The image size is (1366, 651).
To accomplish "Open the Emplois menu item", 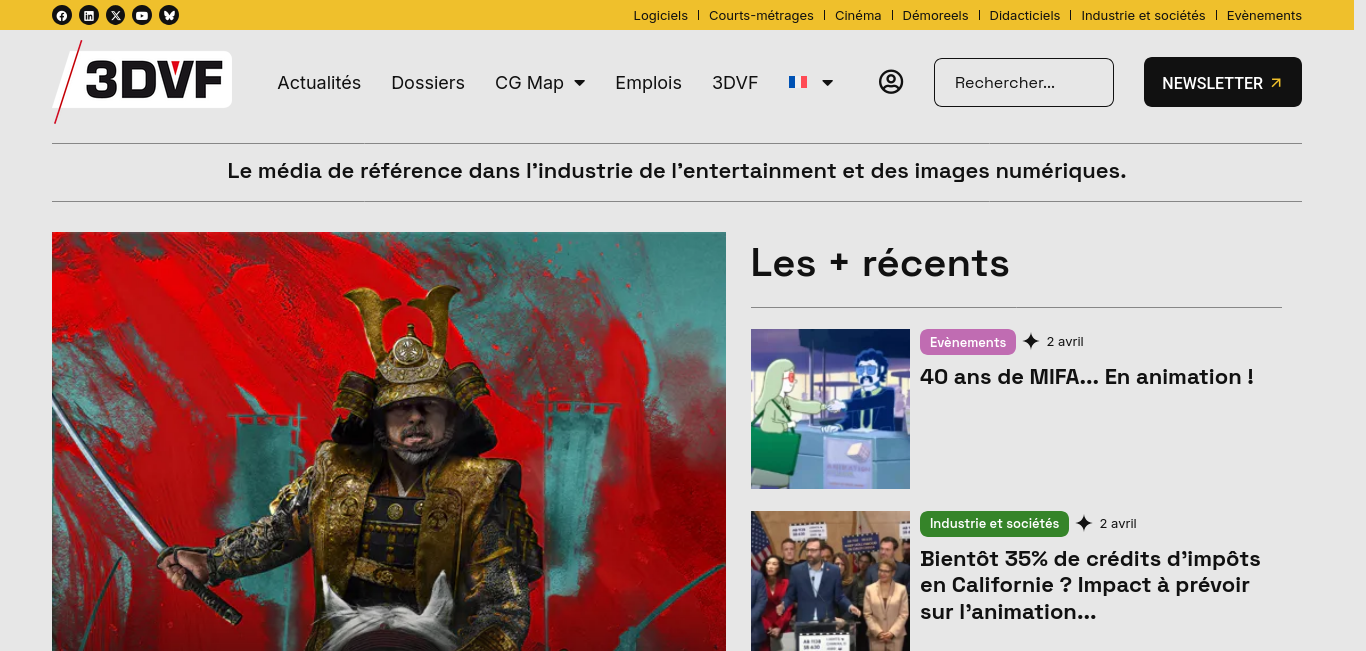I will pyautogui.click(x=648, y=83).
